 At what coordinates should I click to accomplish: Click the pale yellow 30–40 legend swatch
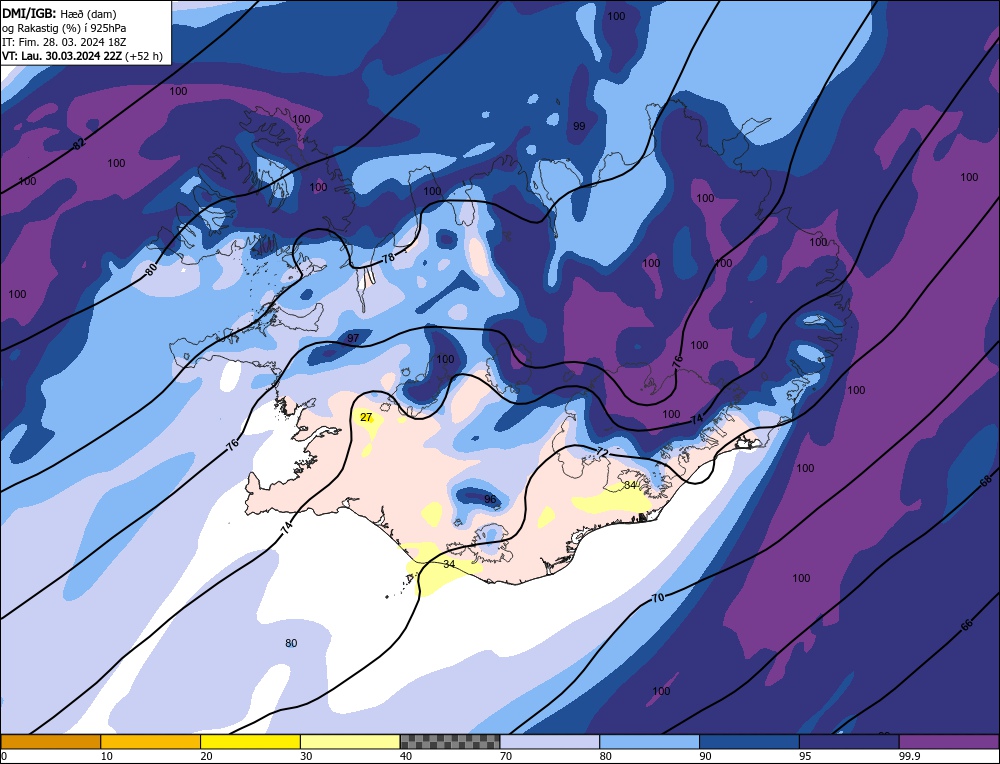(x=350, y=741)
